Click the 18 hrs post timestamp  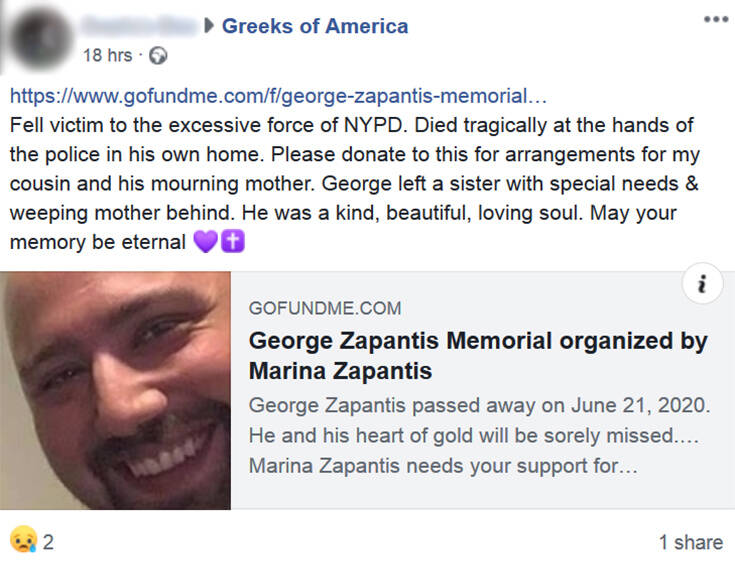tap(107, 56)
